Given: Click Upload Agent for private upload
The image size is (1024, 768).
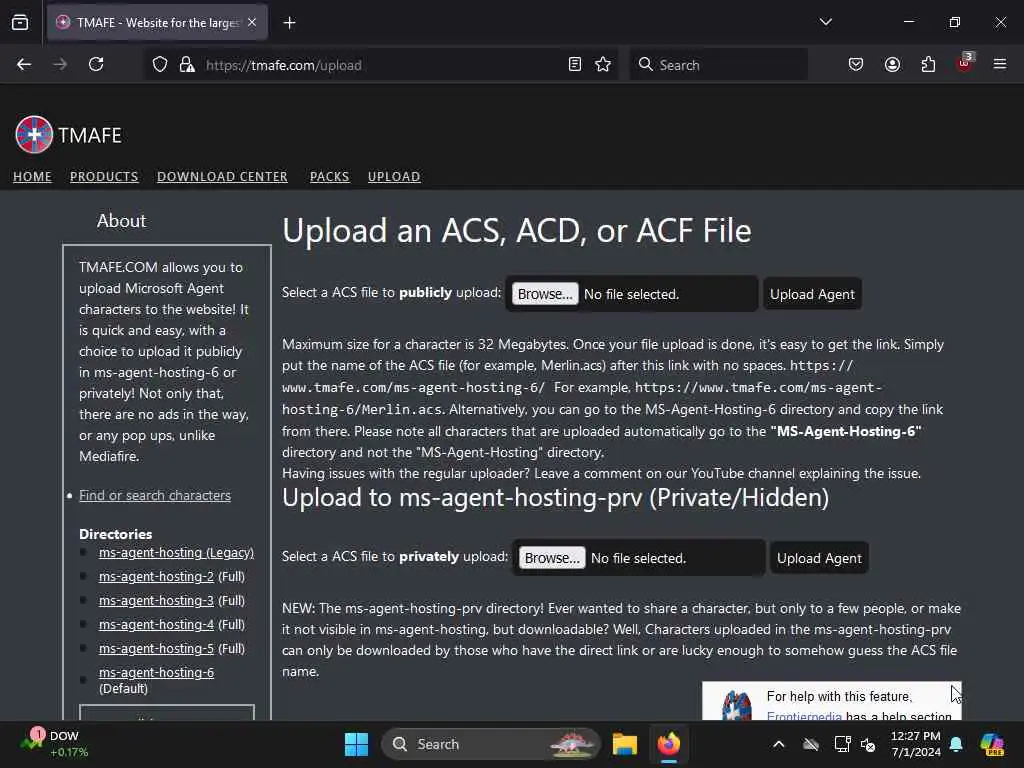Looking at the screenshot, I should 819,558.
